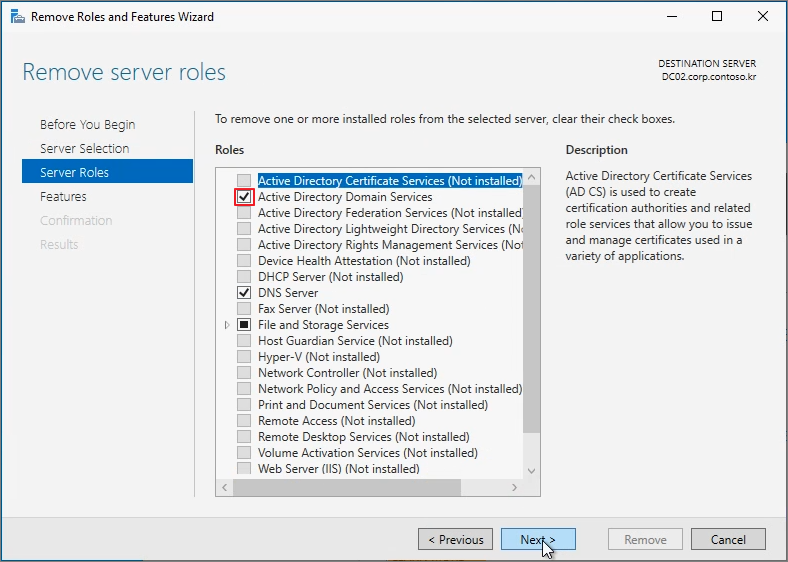Click Web Server (IIS) checkbox

pos(244,469)
